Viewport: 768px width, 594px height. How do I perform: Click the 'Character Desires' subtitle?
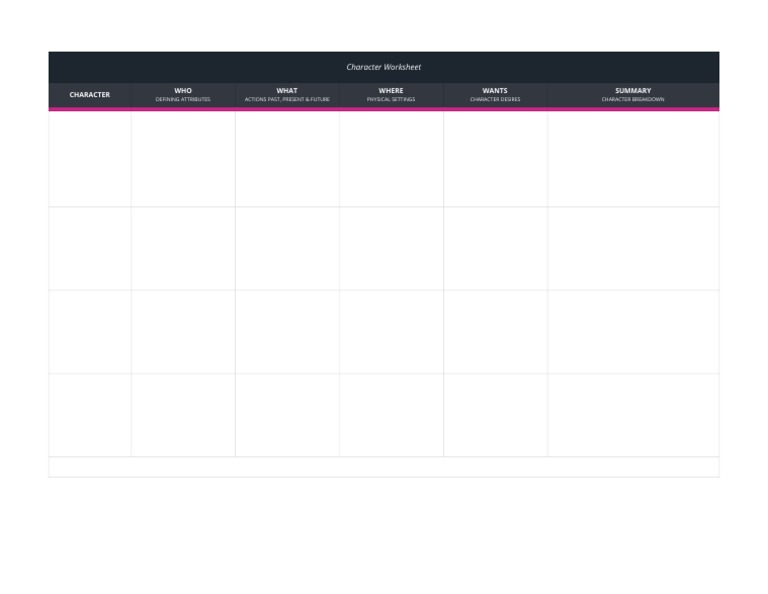[495, 99]
